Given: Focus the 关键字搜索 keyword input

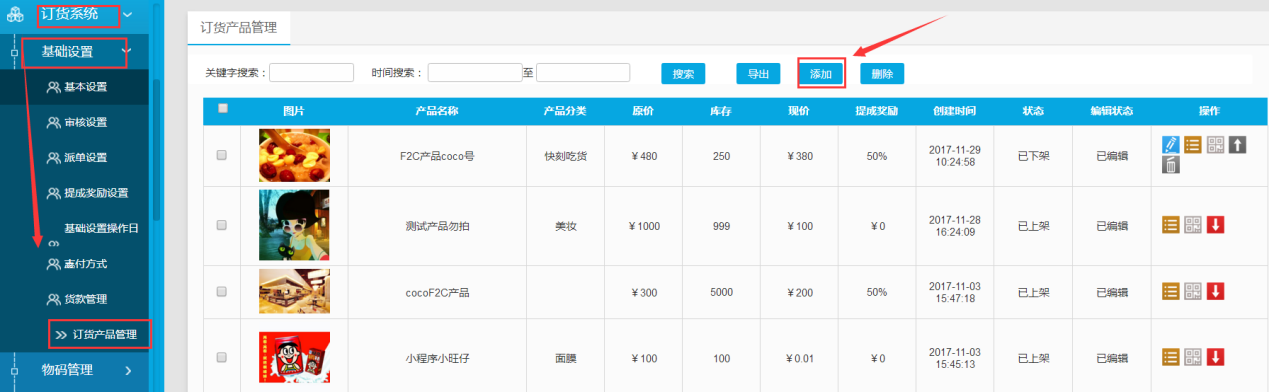Looking at the screenshot, I should coord(311,72).
